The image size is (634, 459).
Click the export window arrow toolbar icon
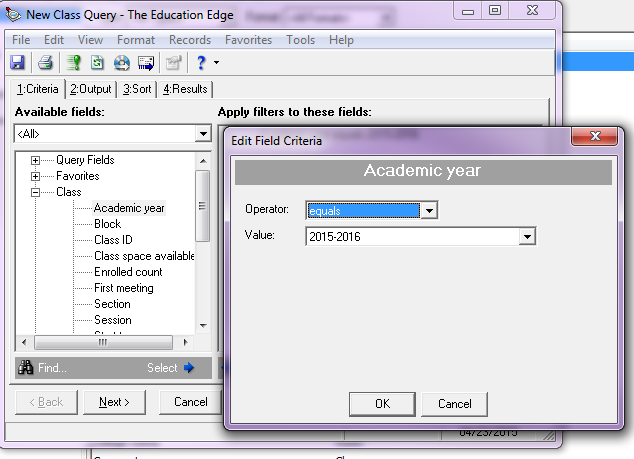[146, 63]
